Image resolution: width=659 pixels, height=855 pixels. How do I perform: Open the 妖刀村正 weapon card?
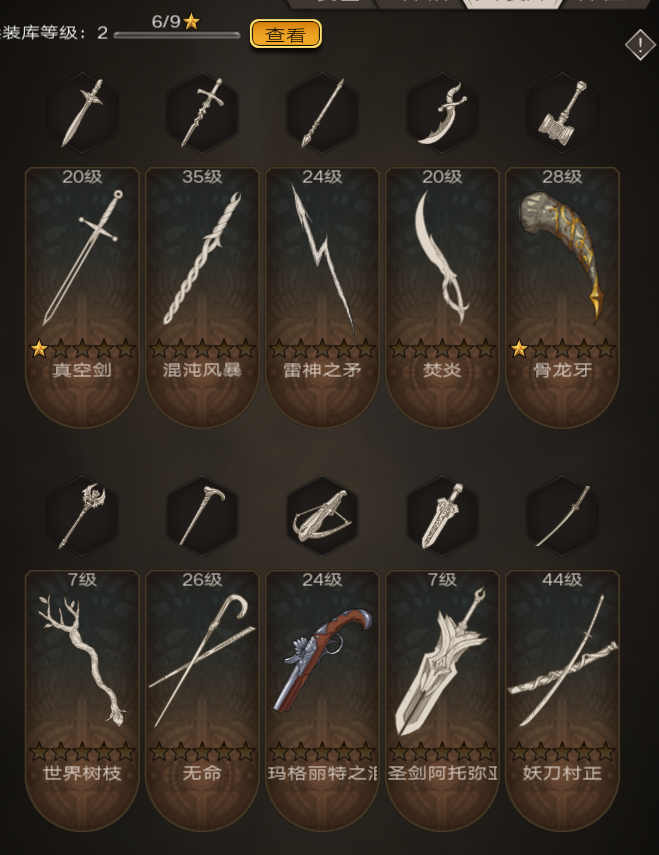tap(562, 701)
